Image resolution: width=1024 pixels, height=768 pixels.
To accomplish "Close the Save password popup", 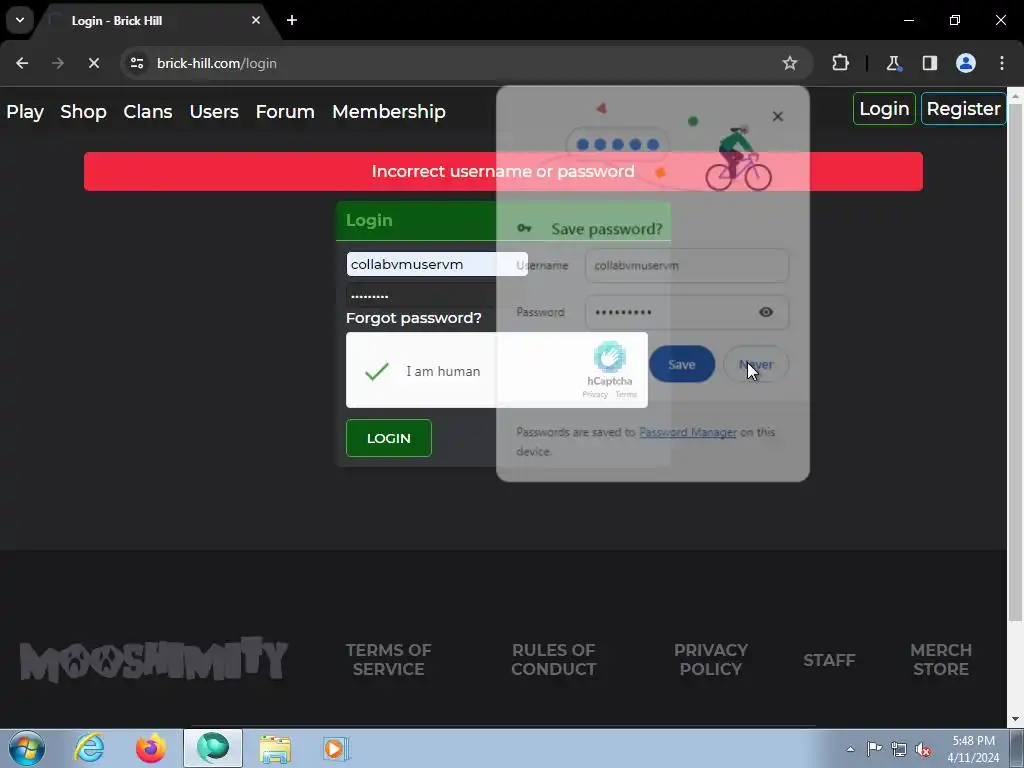I will [777, 116].
